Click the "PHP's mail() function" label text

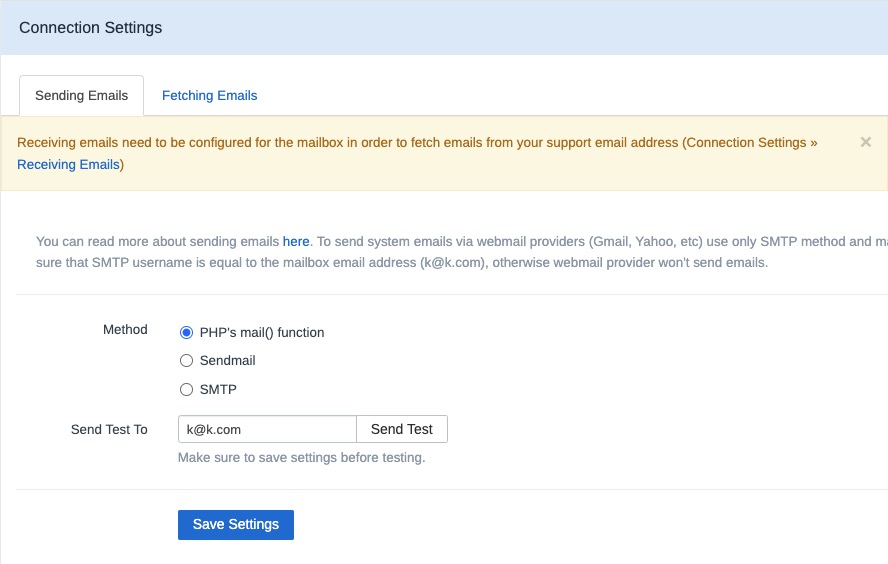pos(262,332)
